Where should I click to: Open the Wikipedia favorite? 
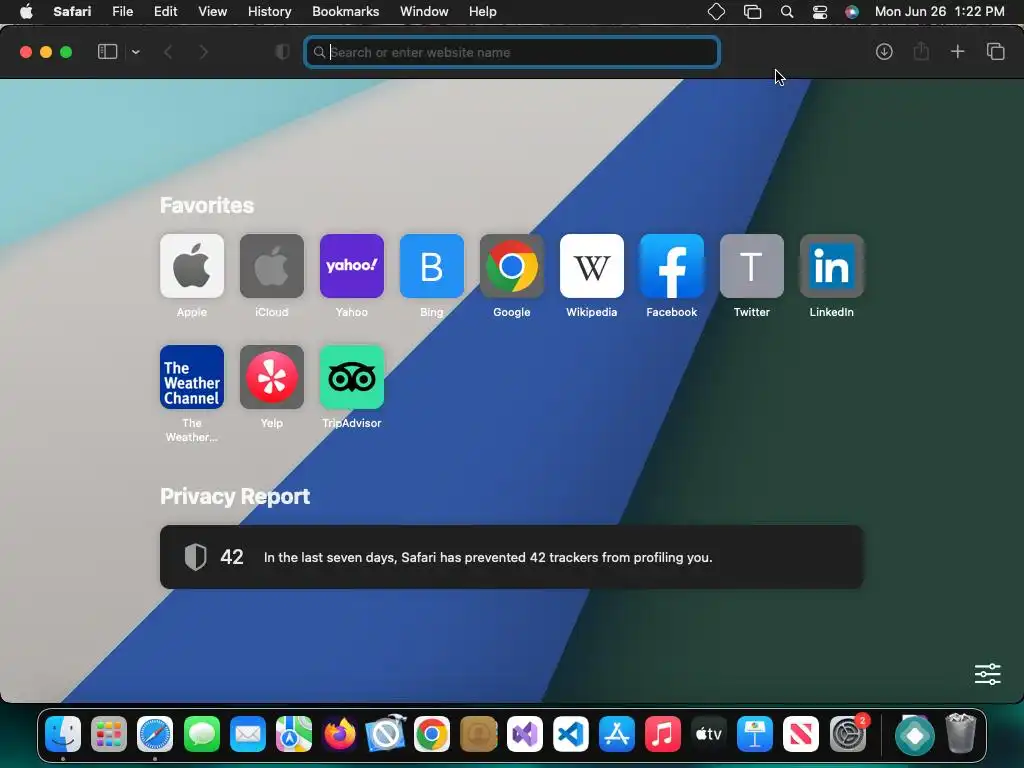pos(592,266)
